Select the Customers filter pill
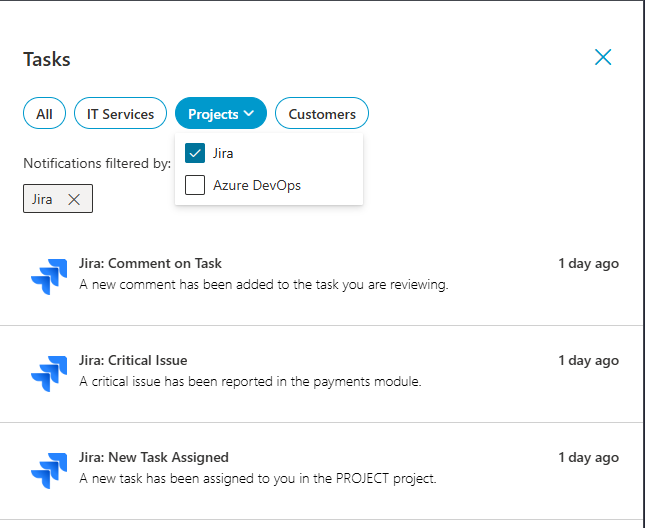 click(x=322, y=113)
